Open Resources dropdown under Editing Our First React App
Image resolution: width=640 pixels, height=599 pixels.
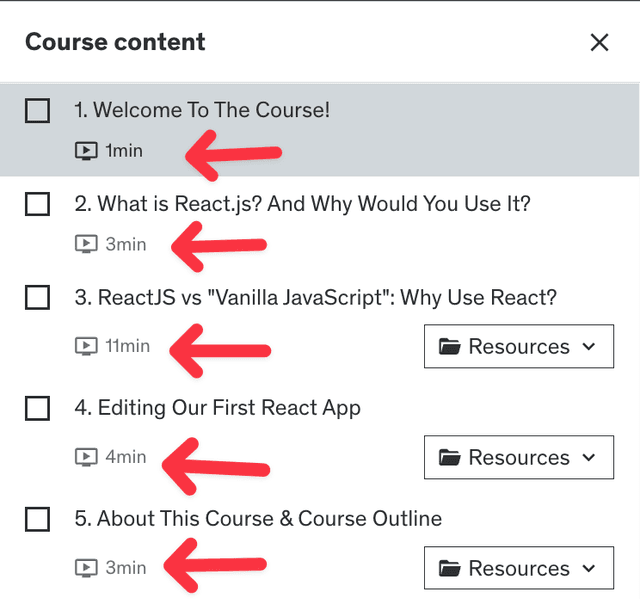tap(518, 458)
